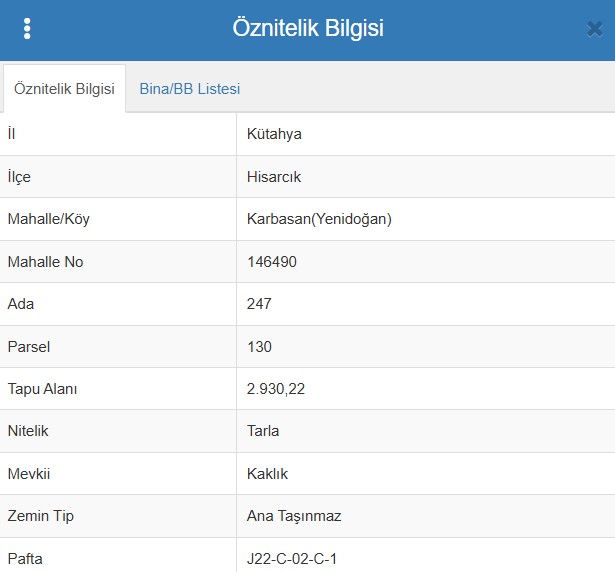Click the value Ana Taşınmaz
The image size is (615, 572).
pyautogui.click(x=294, y=516)
